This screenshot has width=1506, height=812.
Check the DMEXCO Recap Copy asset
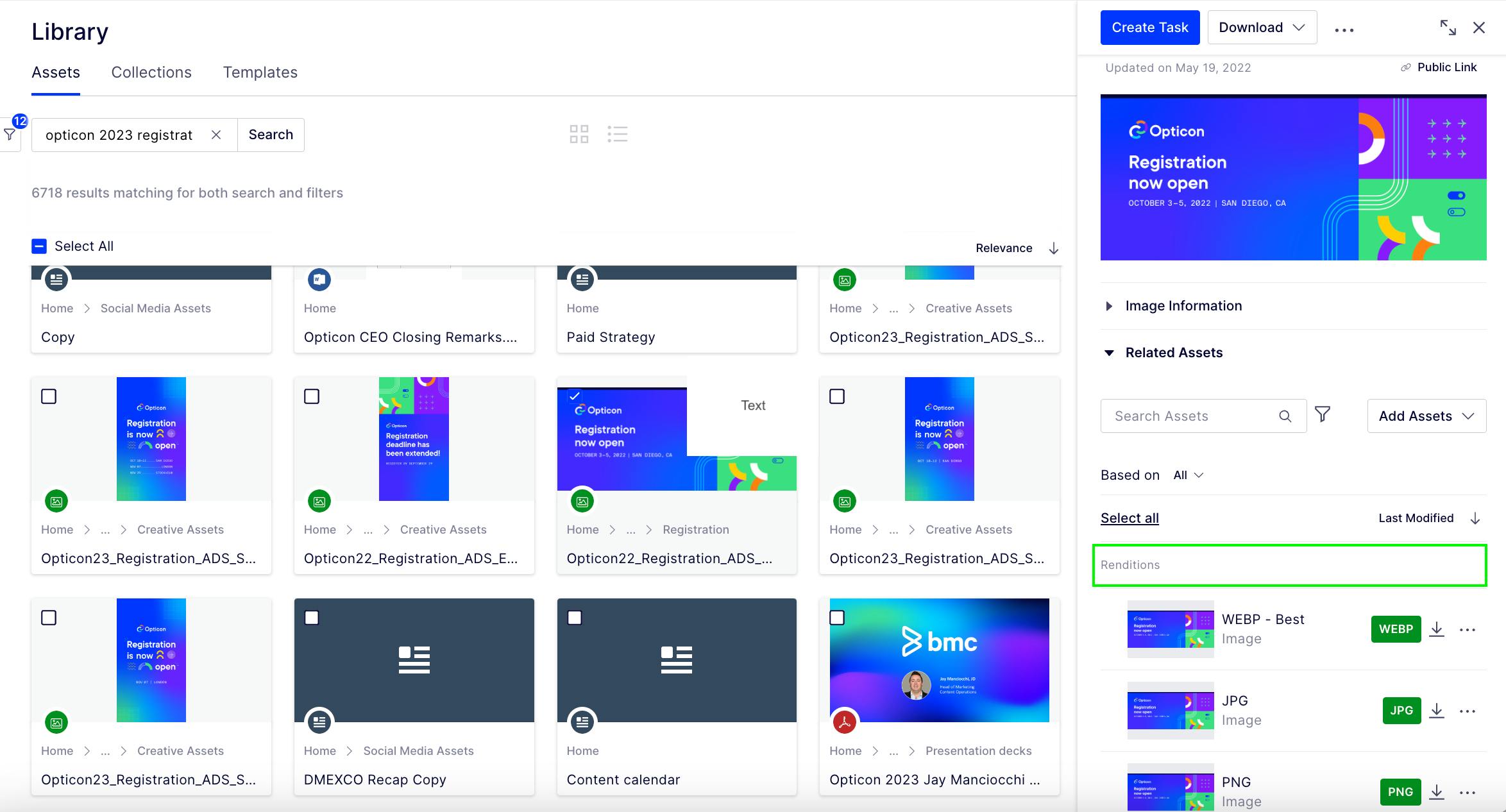pos(312,618)
